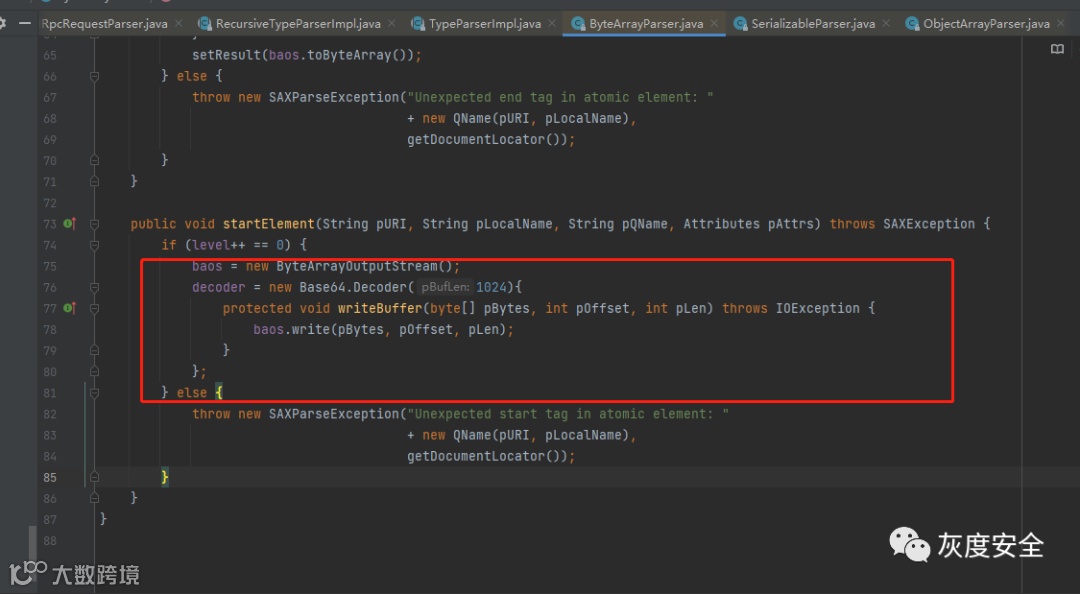Open the SerializableParser.java tab
The image size is (1080, 594).
(813, 23)
